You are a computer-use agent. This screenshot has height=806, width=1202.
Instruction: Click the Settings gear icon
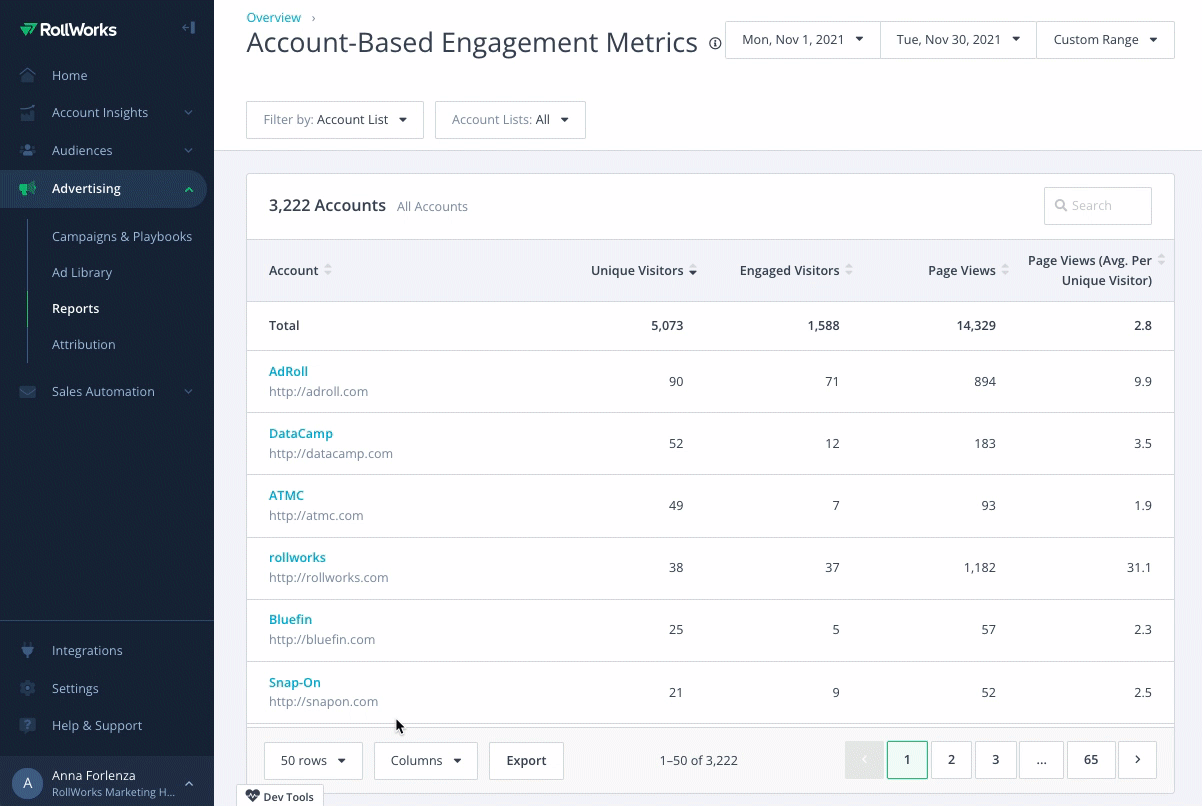pos(28,689)
